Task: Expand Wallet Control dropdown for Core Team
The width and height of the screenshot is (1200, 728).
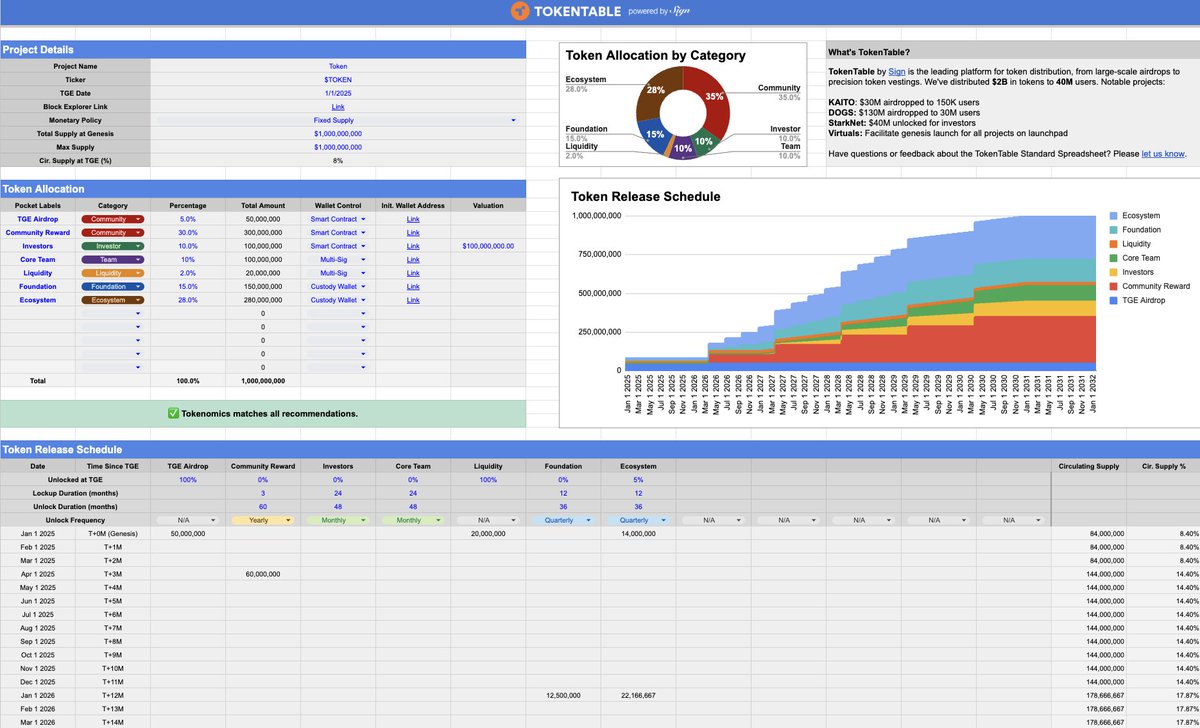Action: 337,259
